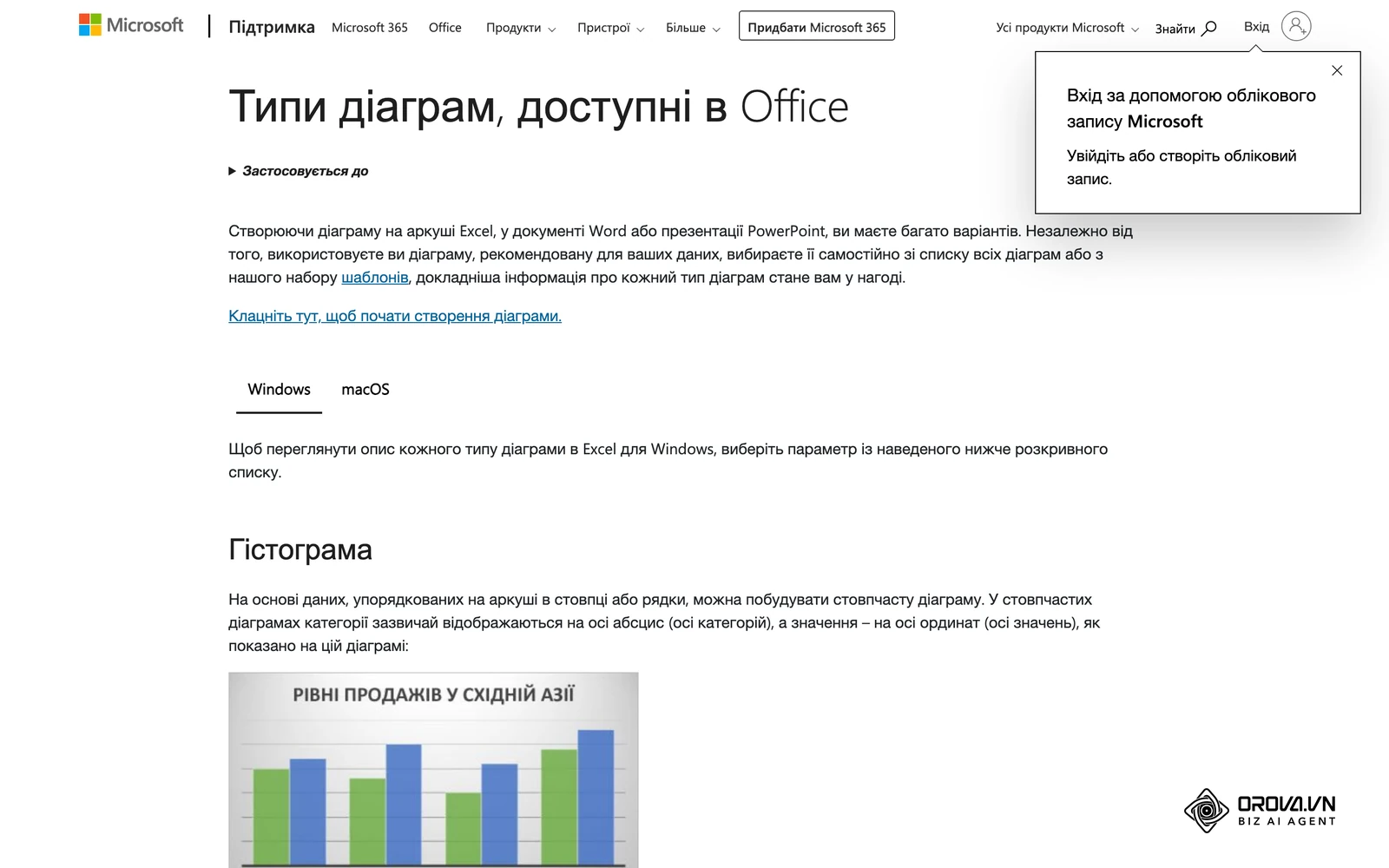Open Усі продукти Microsoft dropdown
Image resolution: width=1389 pixels, height=868 pixels.
(1067, 28)
